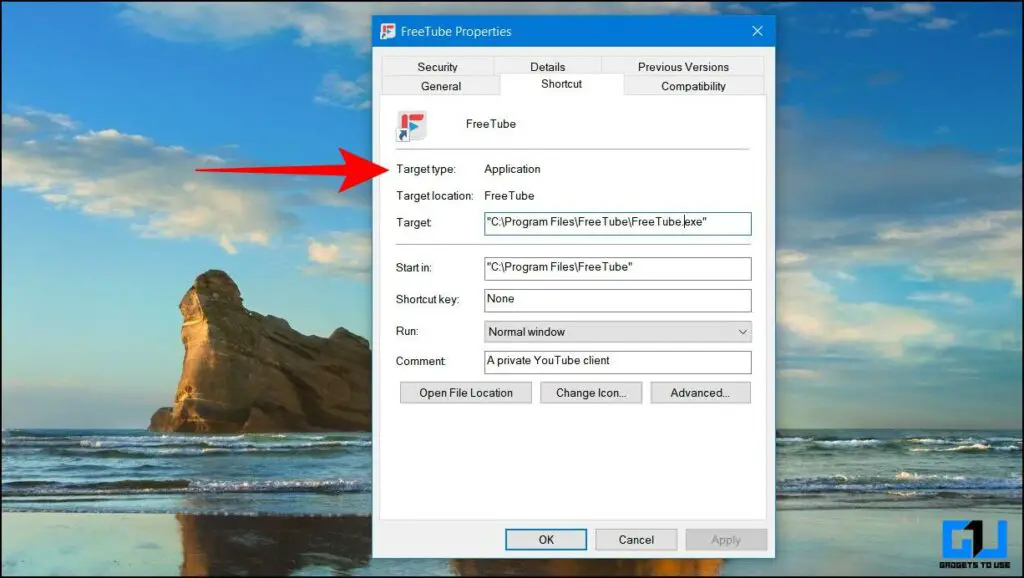Click the FreeTube name beside icon
Screen dimensions: 1024x578
click(x=490, y=124)
